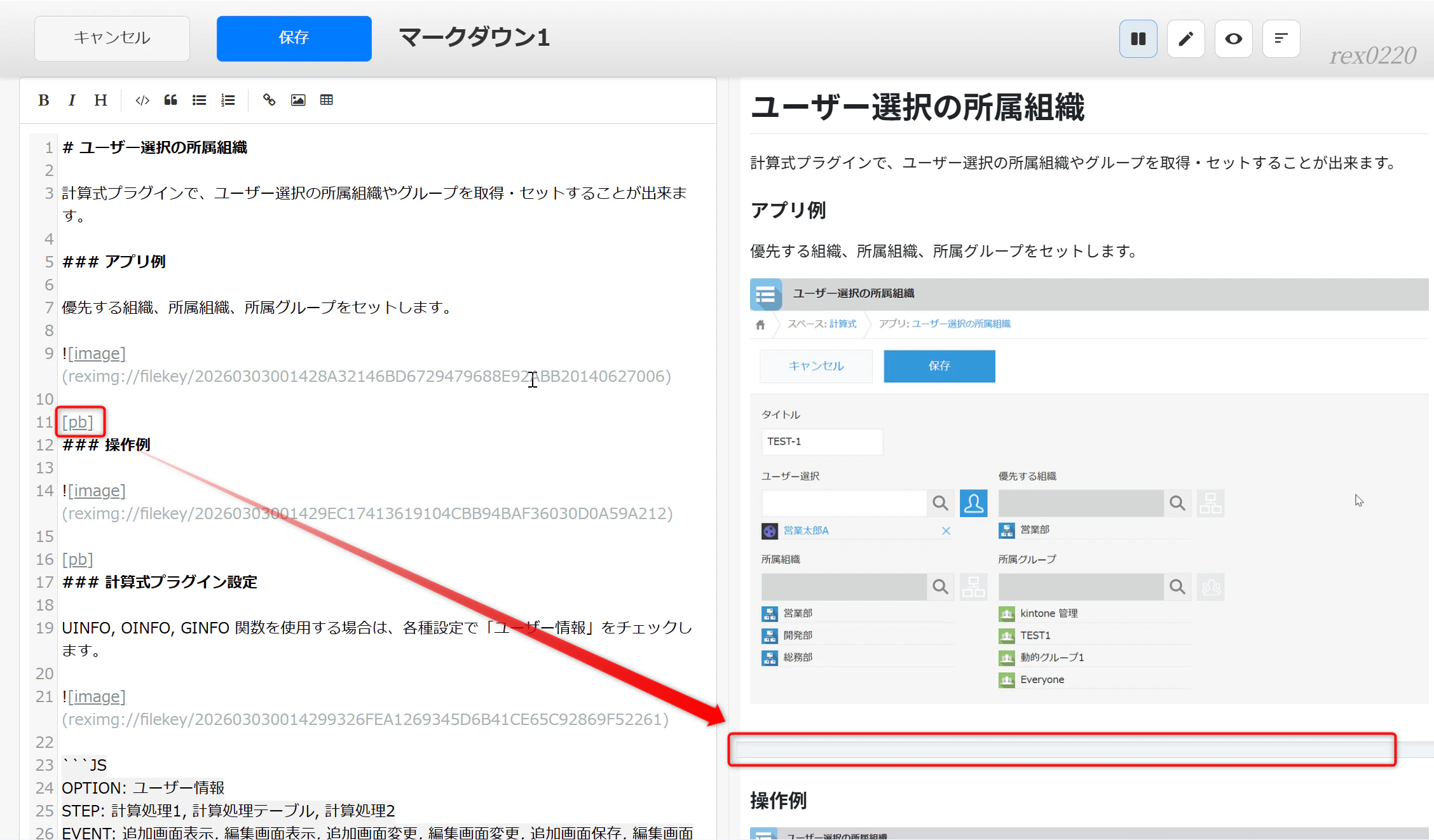Insert a blockquote

[x=170, y=100]
